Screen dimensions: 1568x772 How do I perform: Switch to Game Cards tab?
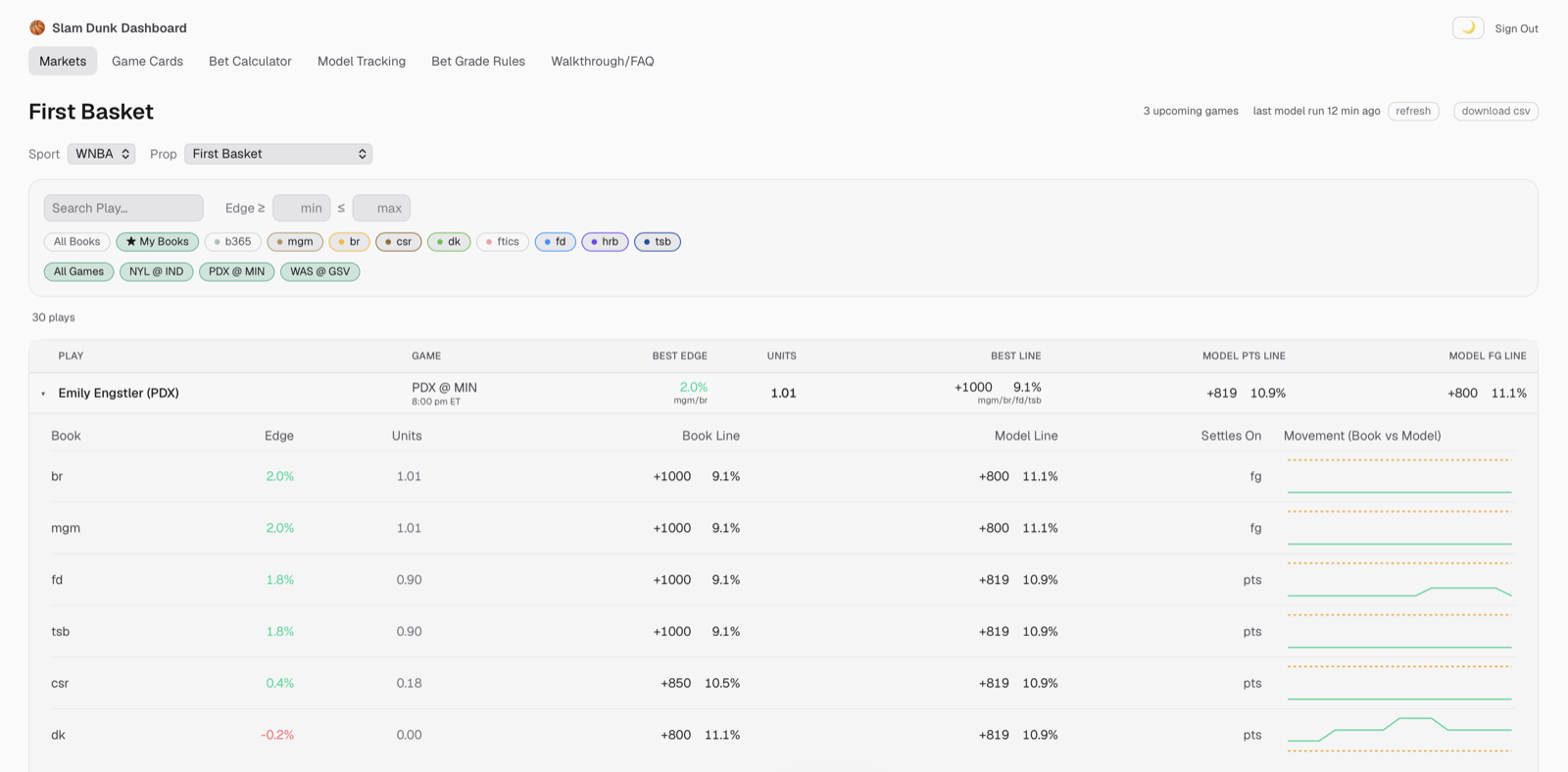click(x=147, y=61)
